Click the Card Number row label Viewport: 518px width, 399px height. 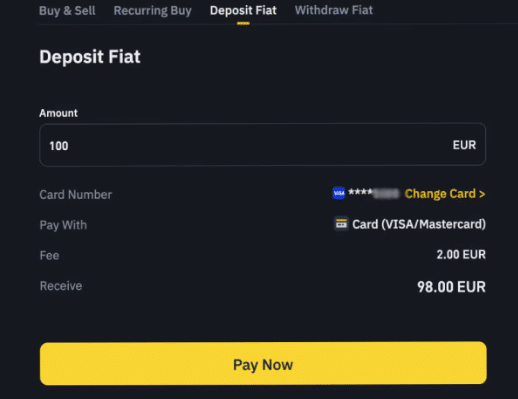[76, 195]
